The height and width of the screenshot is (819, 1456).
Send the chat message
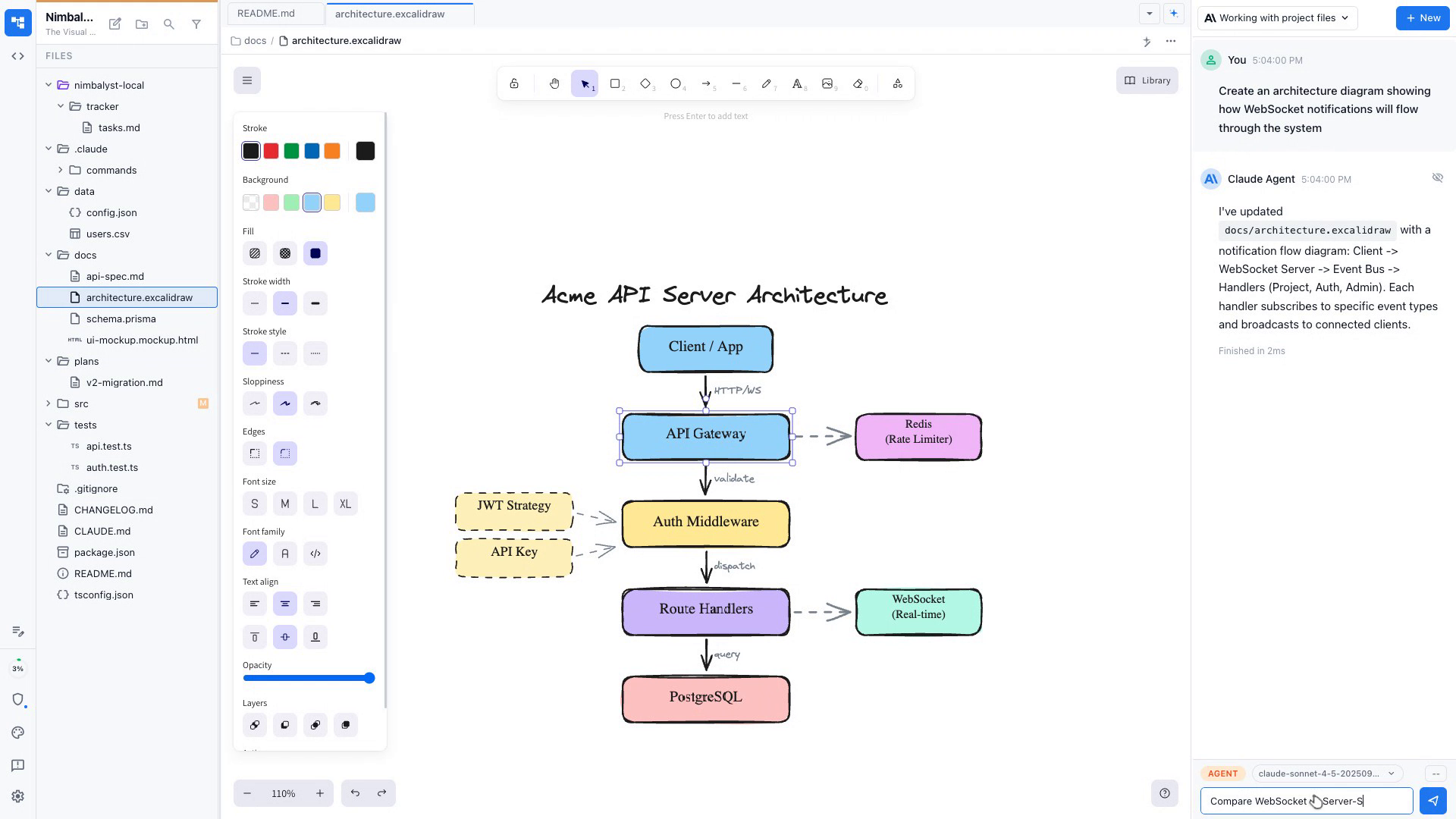tap(1432, 801)
